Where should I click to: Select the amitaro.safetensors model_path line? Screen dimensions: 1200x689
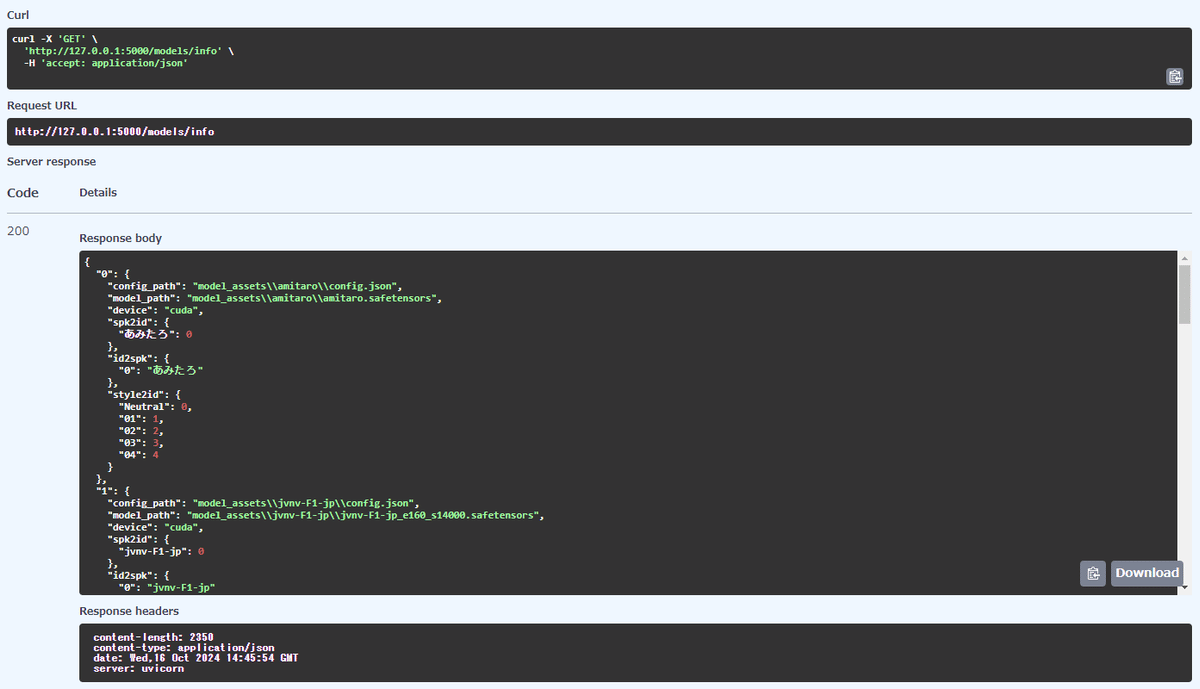275,297
